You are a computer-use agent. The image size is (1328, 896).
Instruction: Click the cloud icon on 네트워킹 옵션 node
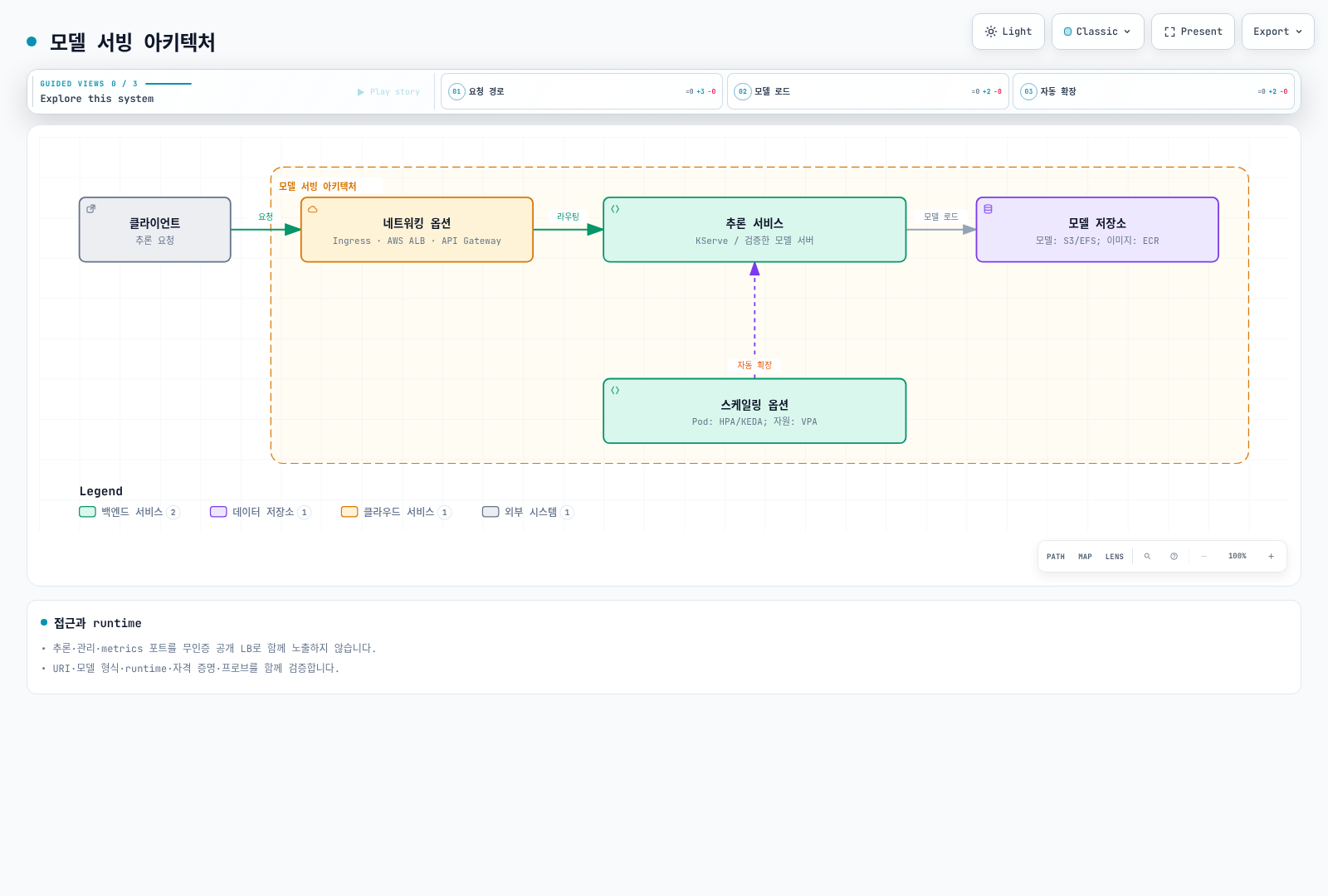(x=313, y=209)
